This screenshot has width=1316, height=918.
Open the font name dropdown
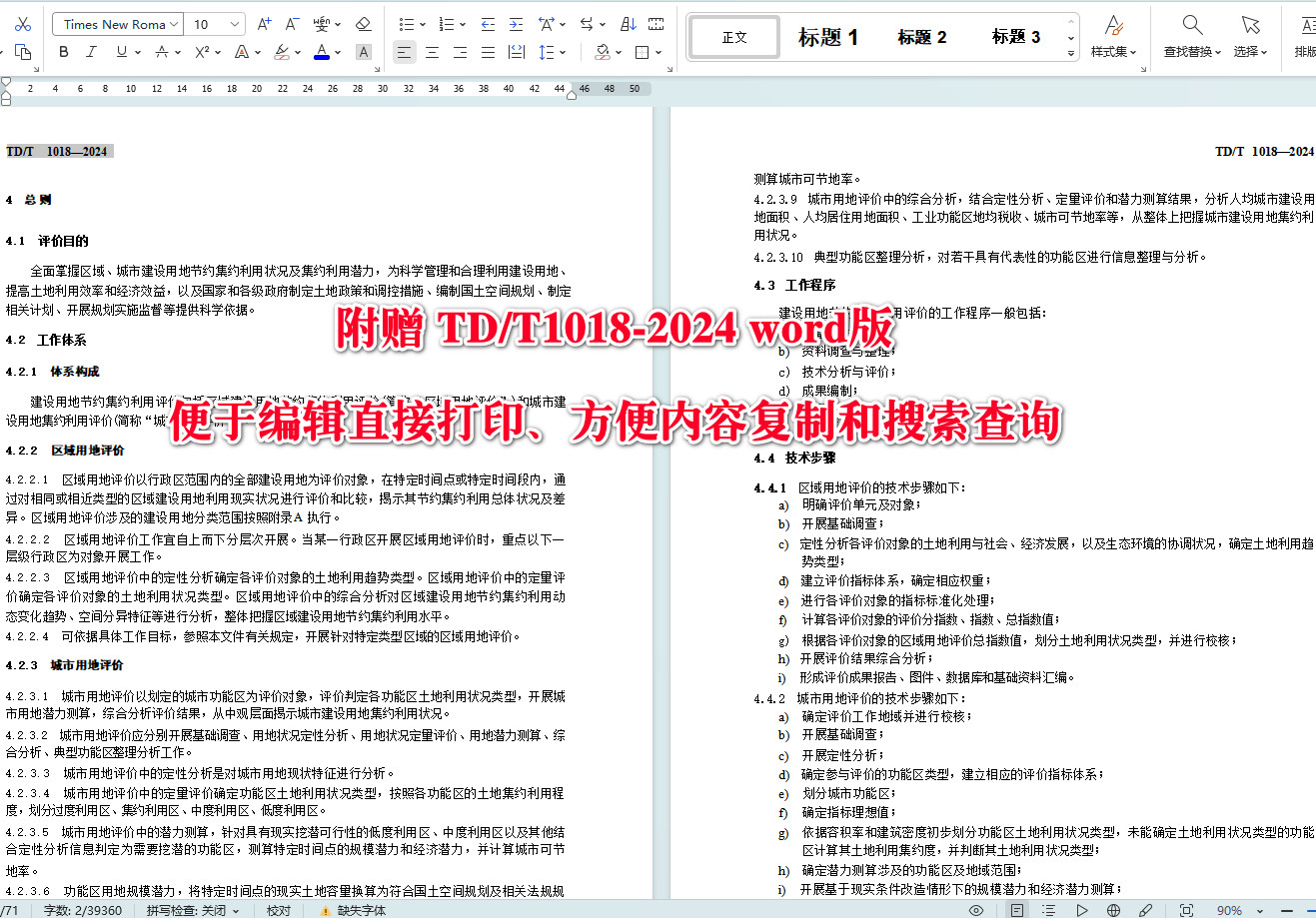(x=175, y=24)
